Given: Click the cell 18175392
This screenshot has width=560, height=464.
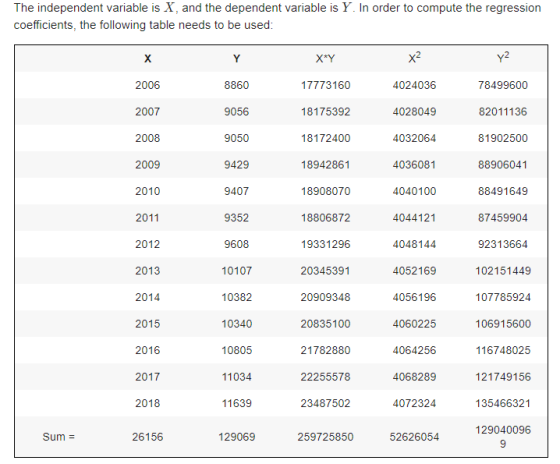Looking at the screenshot, I should [x=325, y=112].
